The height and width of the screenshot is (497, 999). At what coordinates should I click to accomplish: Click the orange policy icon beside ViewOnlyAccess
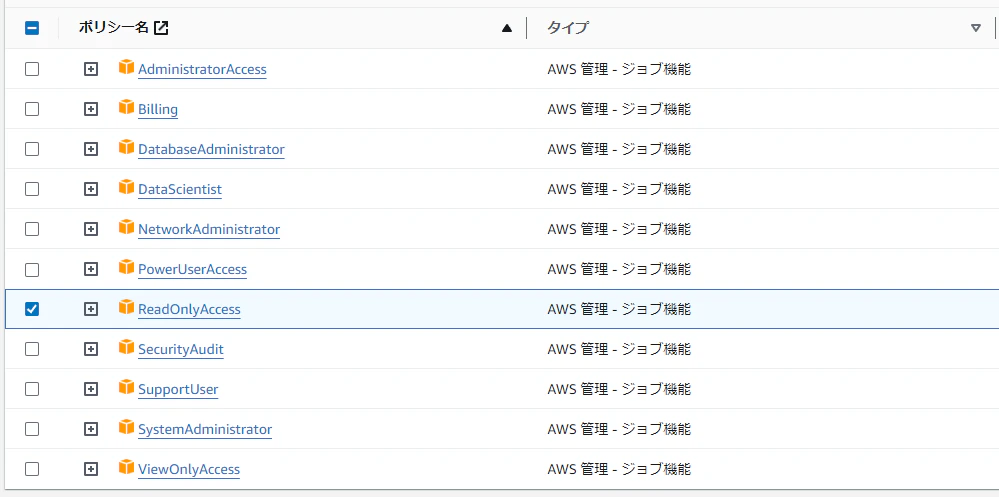coord(126,467)
